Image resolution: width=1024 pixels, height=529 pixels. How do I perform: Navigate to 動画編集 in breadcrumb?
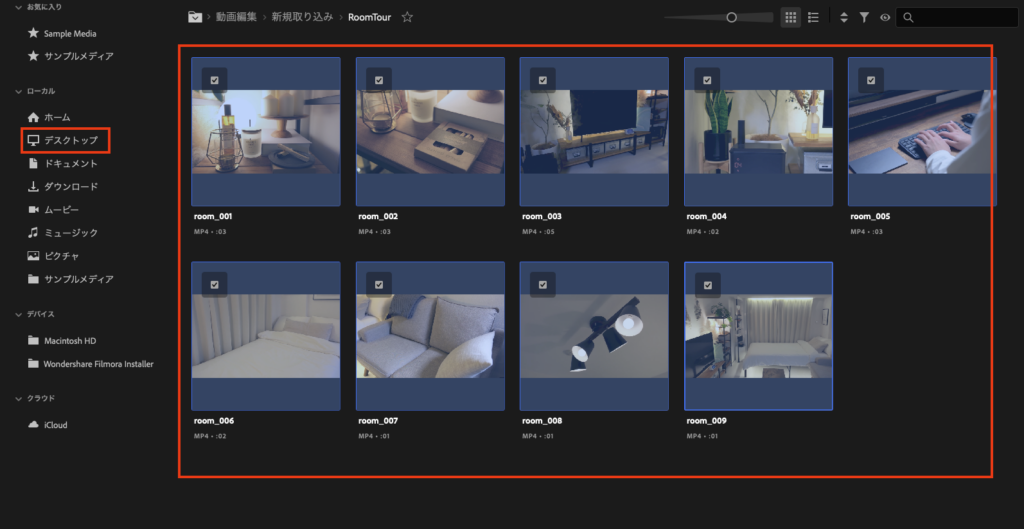236,17
